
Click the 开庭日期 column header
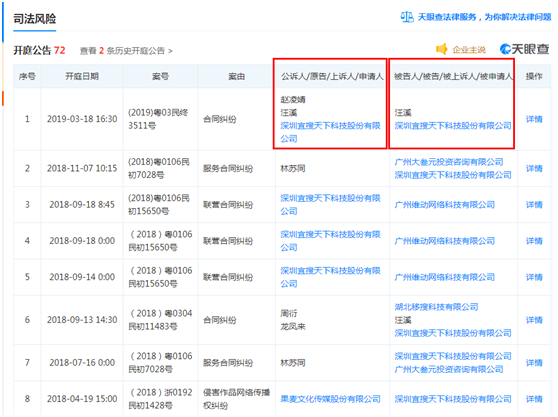82,76
